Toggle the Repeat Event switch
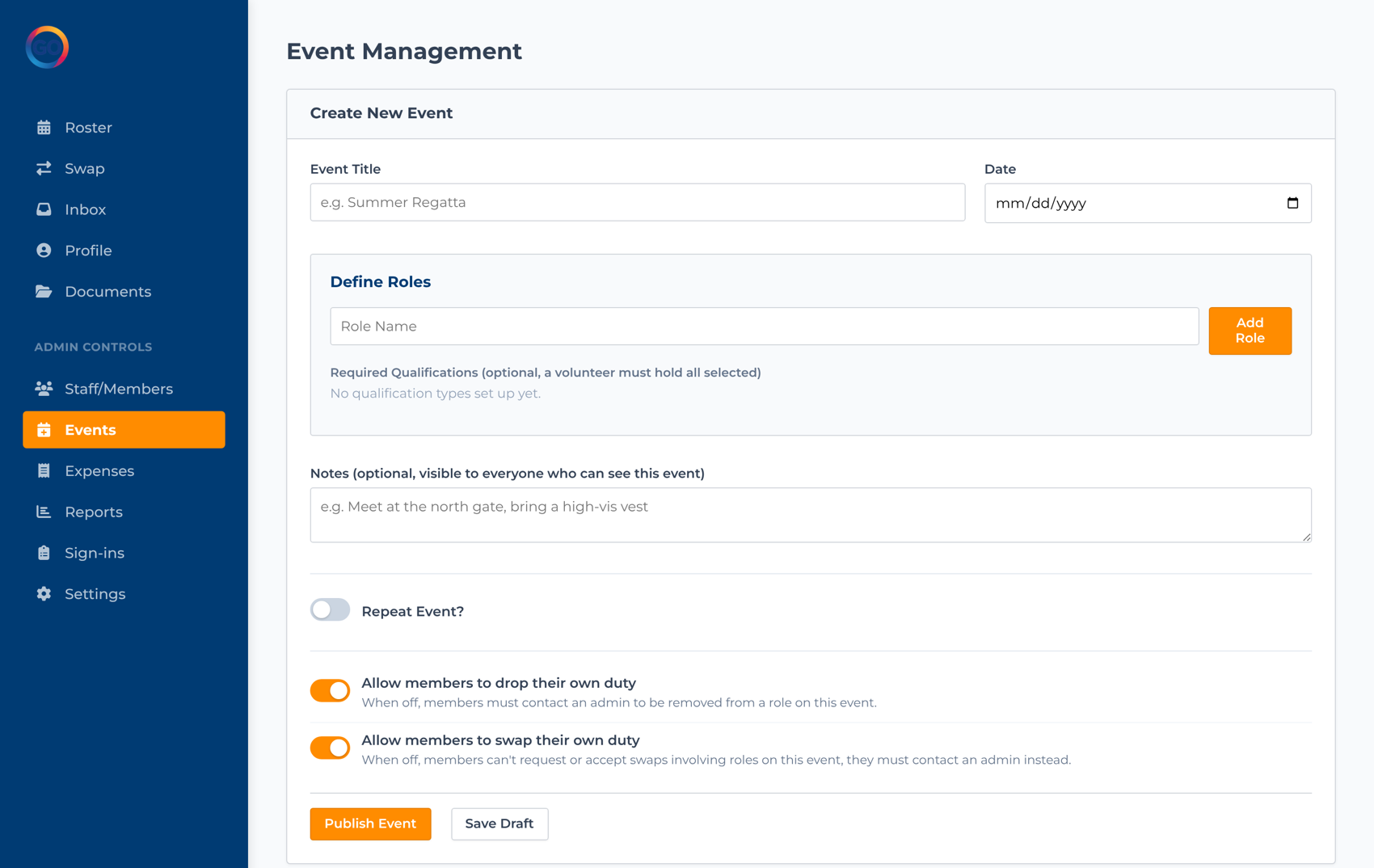Image resolution: width=1374 pixels, height=868 pixels. click(x=330, y=610)
